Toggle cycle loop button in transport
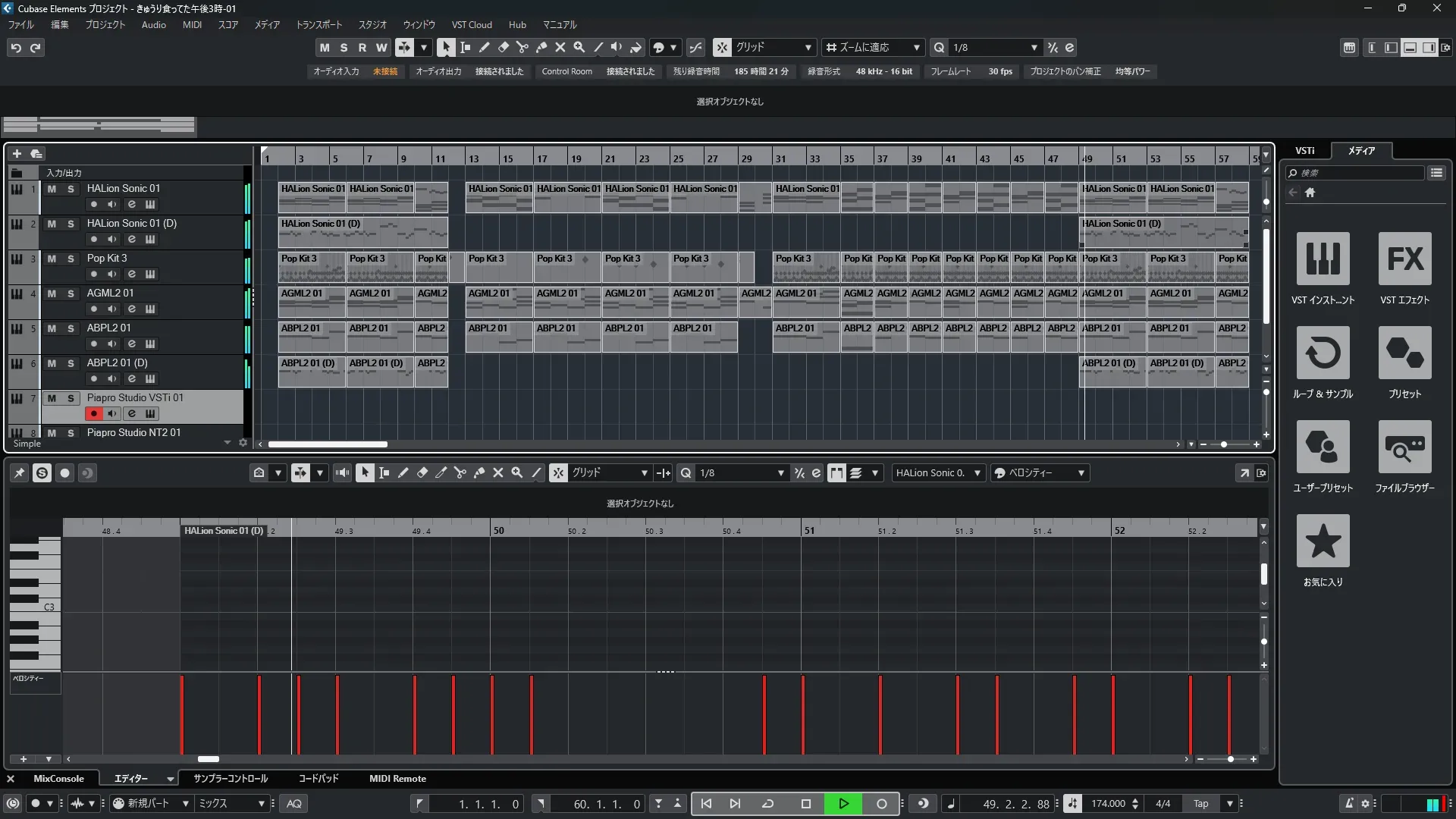Image resolution: width=1456 pixels, height=819 pixels. [x=767, y=804]
